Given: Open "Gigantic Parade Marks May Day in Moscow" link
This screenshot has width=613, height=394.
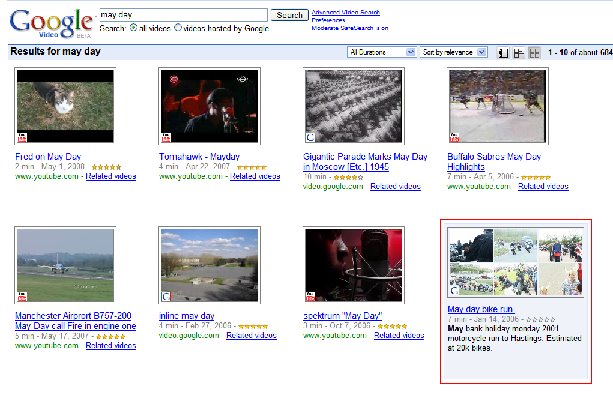Looking at the screenshot, I should [x=365, y=162].
